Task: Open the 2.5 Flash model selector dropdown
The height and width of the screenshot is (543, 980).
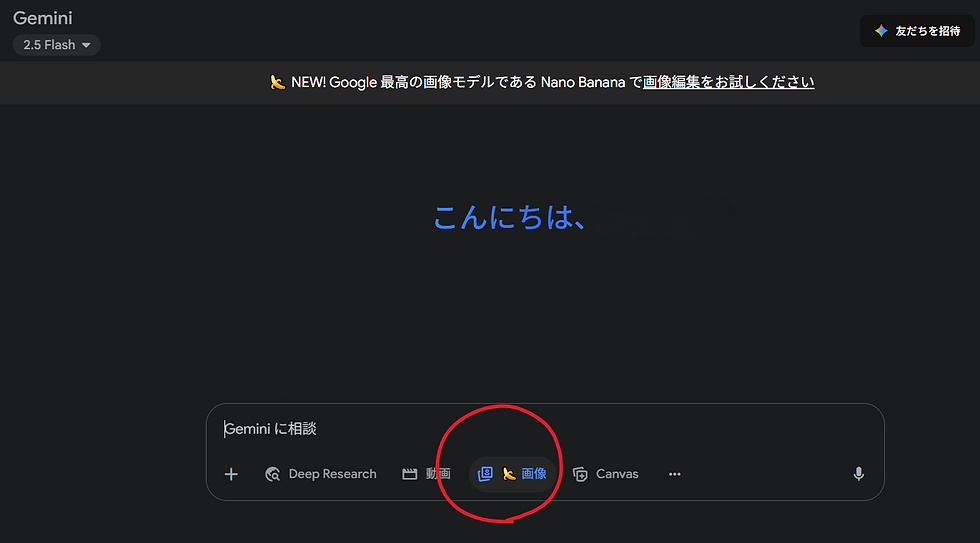Action: pos(56,45)
